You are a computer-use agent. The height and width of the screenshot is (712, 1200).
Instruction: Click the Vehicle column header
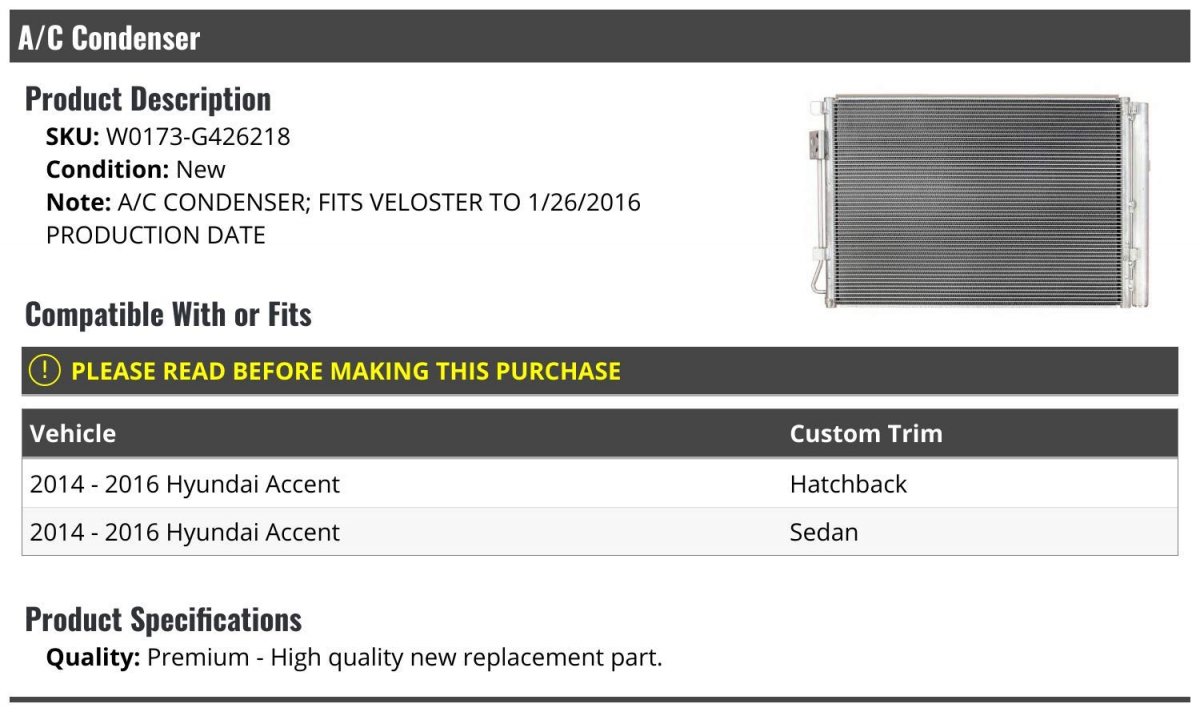[x=73, y=433]
